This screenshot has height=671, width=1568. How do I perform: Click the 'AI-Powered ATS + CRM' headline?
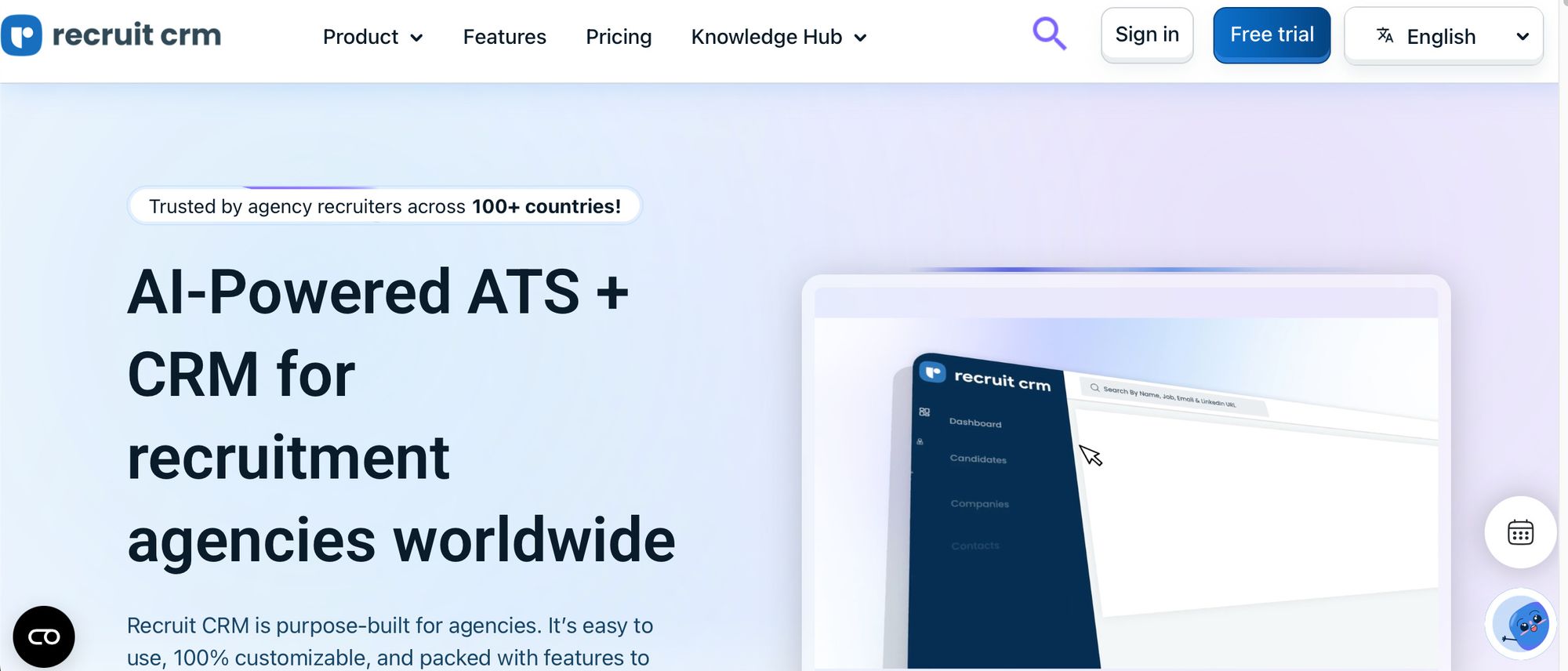click(x=401, y=415)
